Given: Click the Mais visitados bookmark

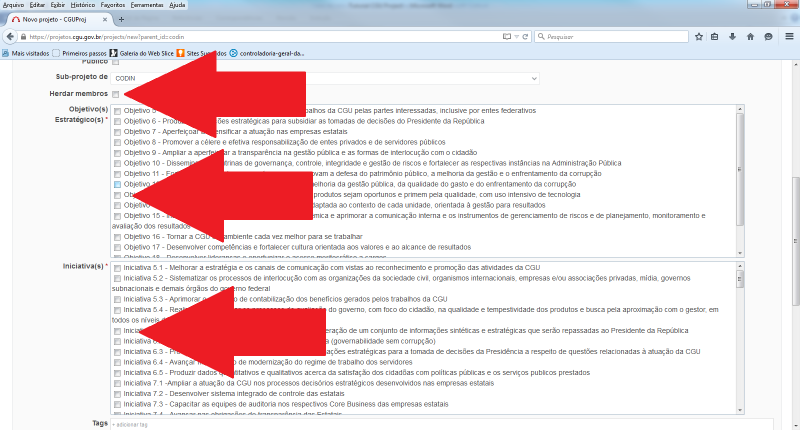Looking at the screenshot, I should (x=30, y=53).
